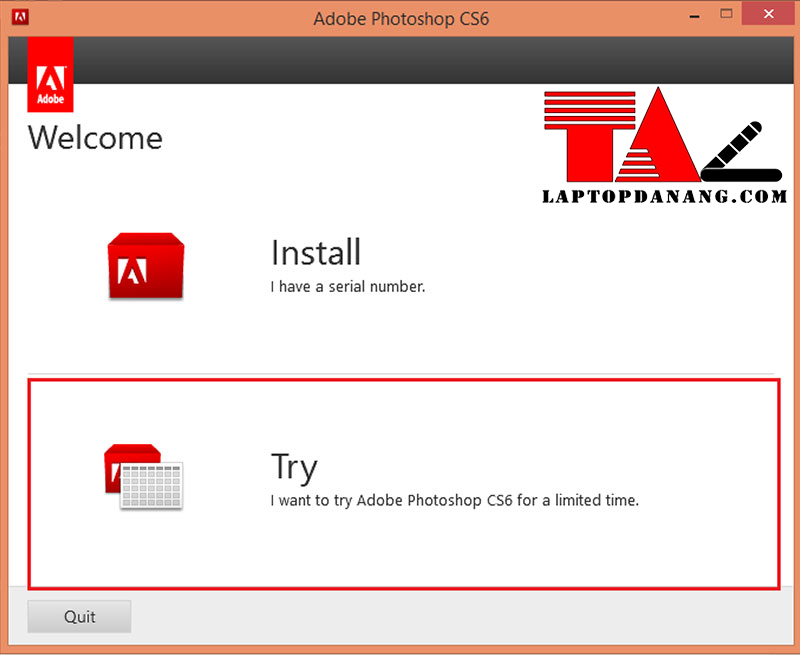Maximize the installer window
The width and height of the screenshot is (800, 655).
click(726, 16)
